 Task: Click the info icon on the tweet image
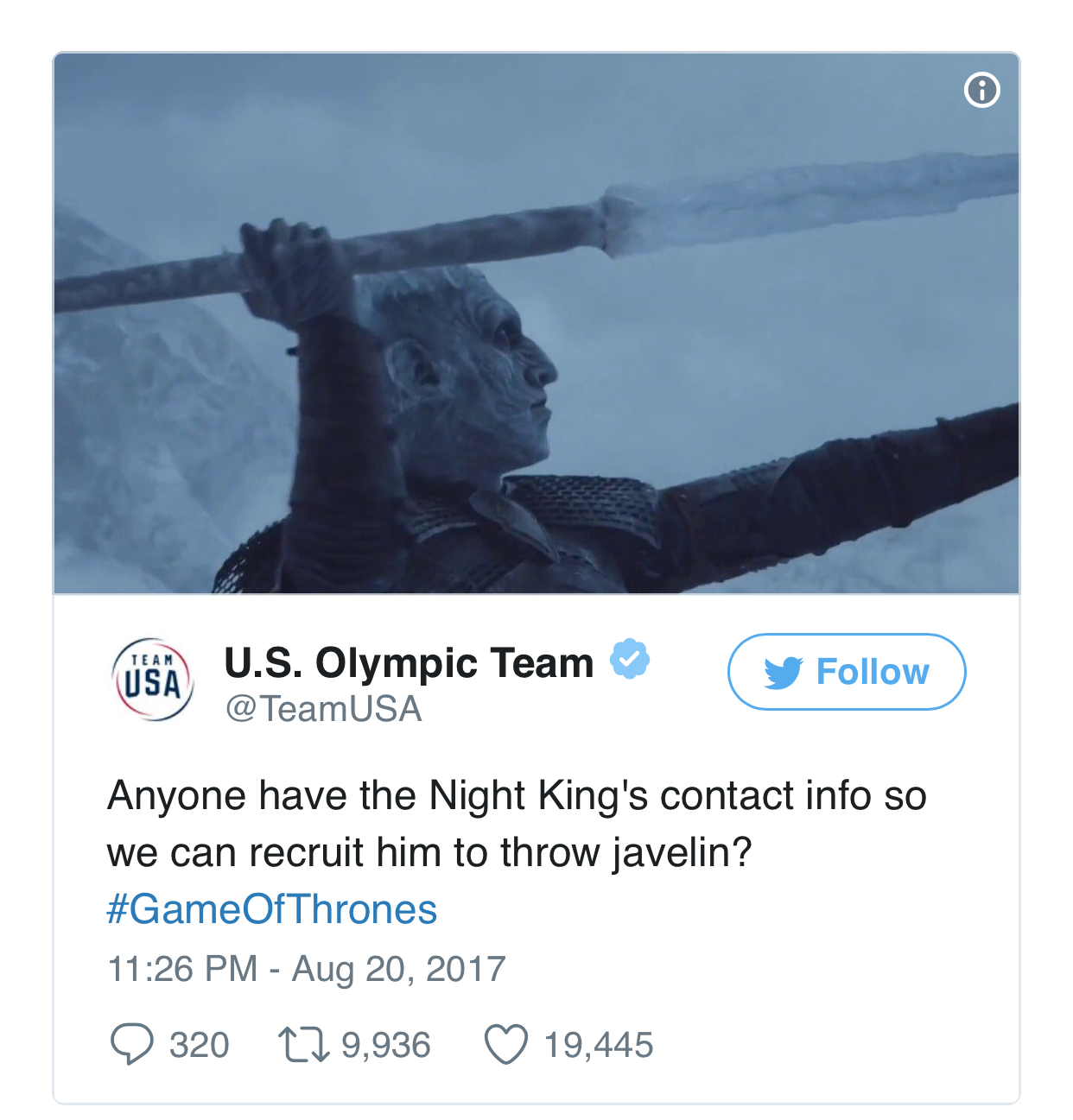tap(981, 90)
